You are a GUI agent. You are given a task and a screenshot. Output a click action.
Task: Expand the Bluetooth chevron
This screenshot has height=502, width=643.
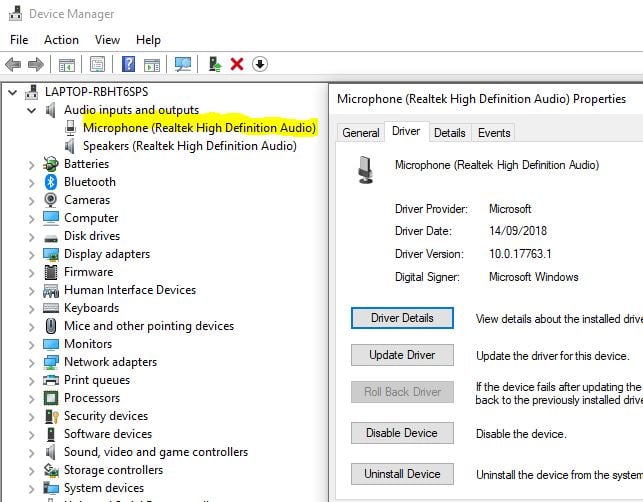click(32, 183)
